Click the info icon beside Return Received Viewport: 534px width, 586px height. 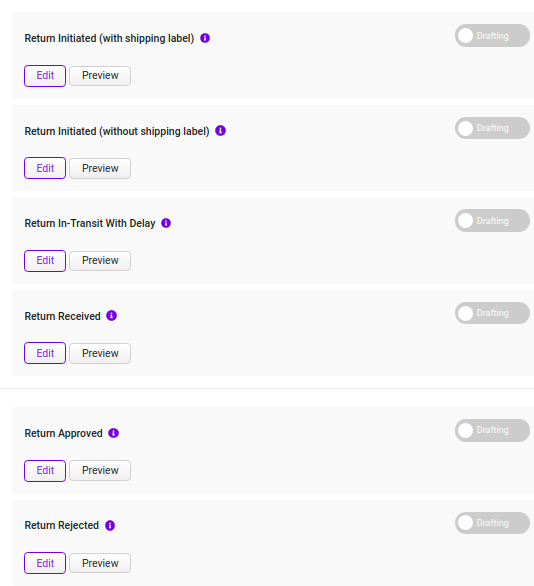pyautogui.click(x=111, y=316)
